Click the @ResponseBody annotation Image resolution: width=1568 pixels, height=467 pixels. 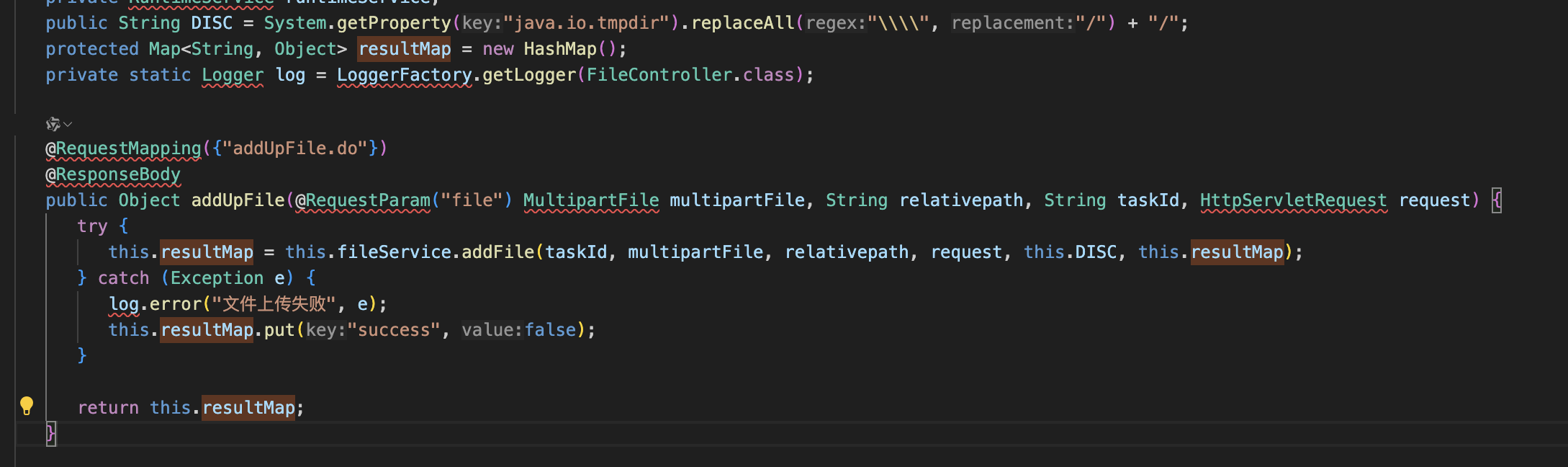[113, 174]
